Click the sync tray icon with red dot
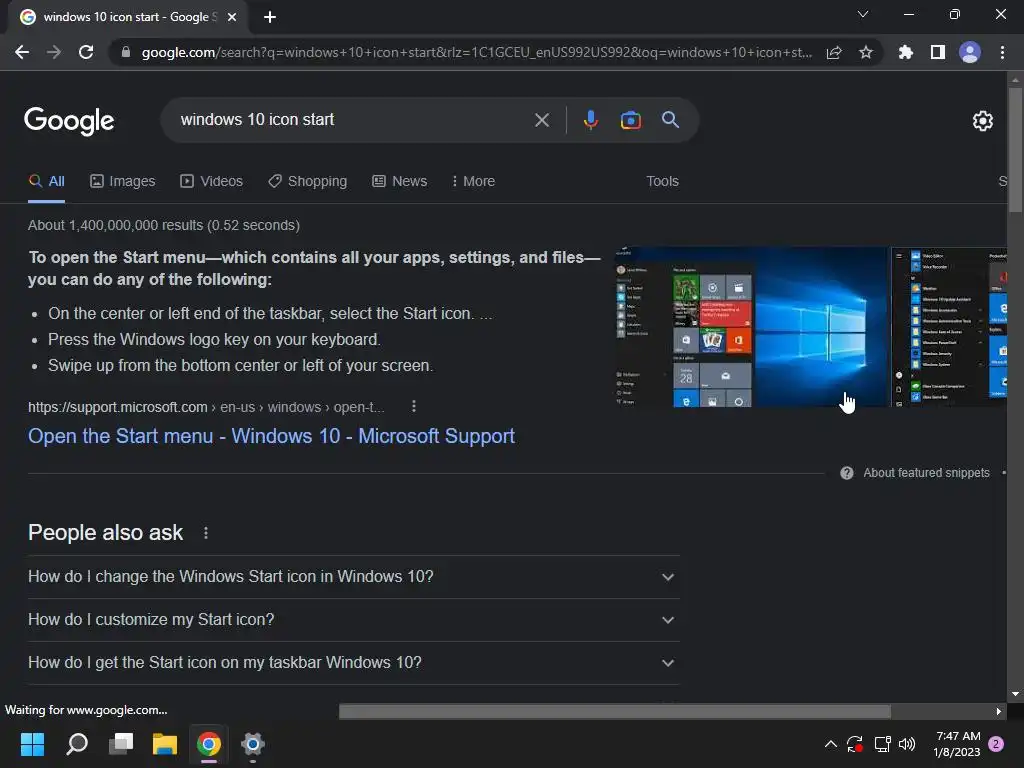 coord(855,744)
